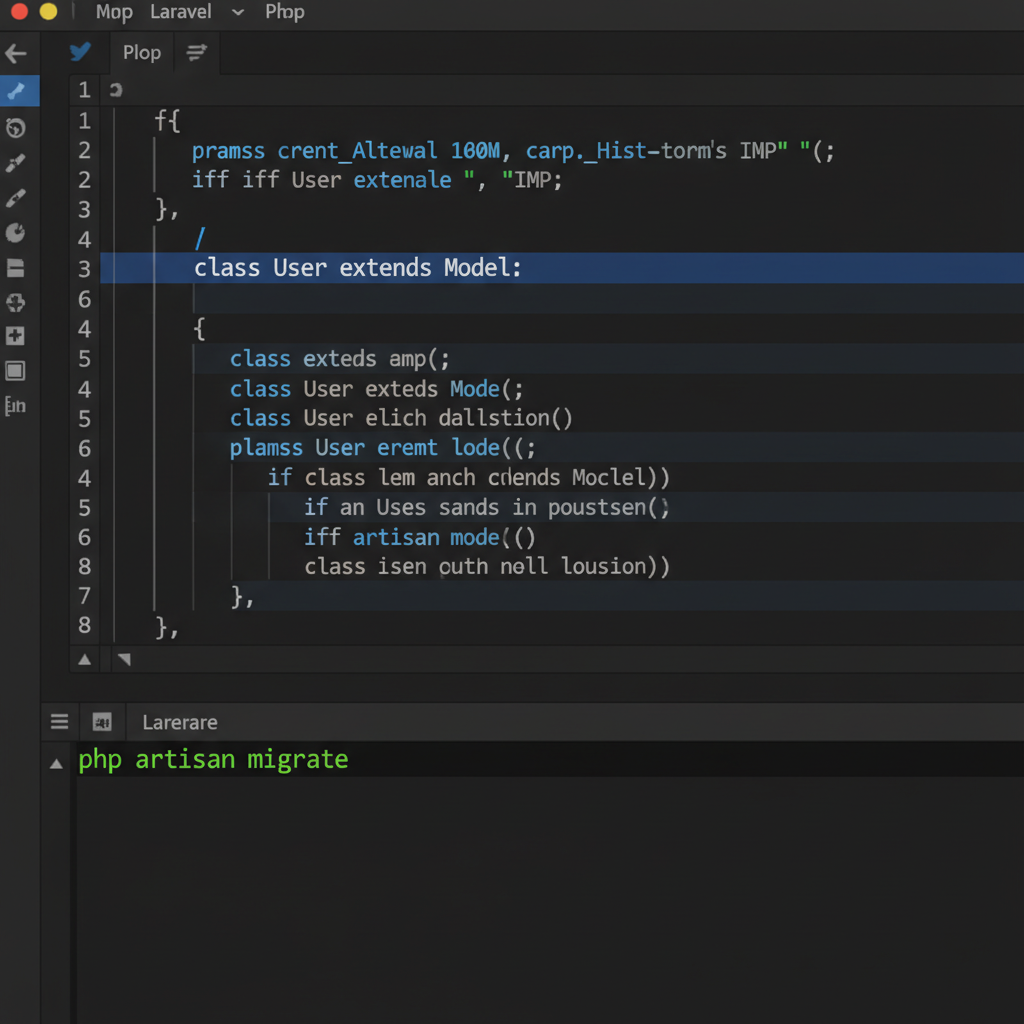Click the php artisan migrate command text

(x=212, y=759)
